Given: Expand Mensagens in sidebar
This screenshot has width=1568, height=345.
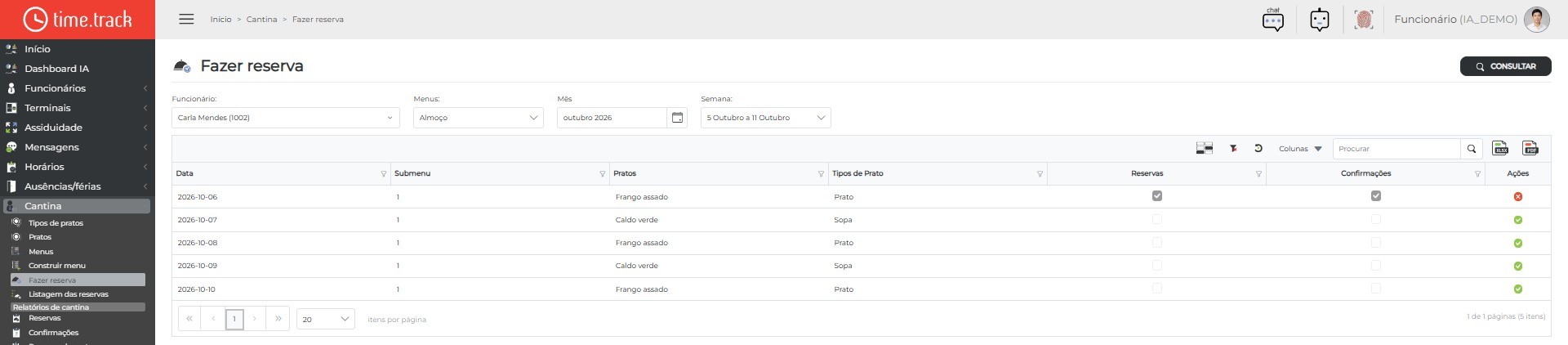Looking at the screenshot, I should pyautogui.click(x=77, y=147).
